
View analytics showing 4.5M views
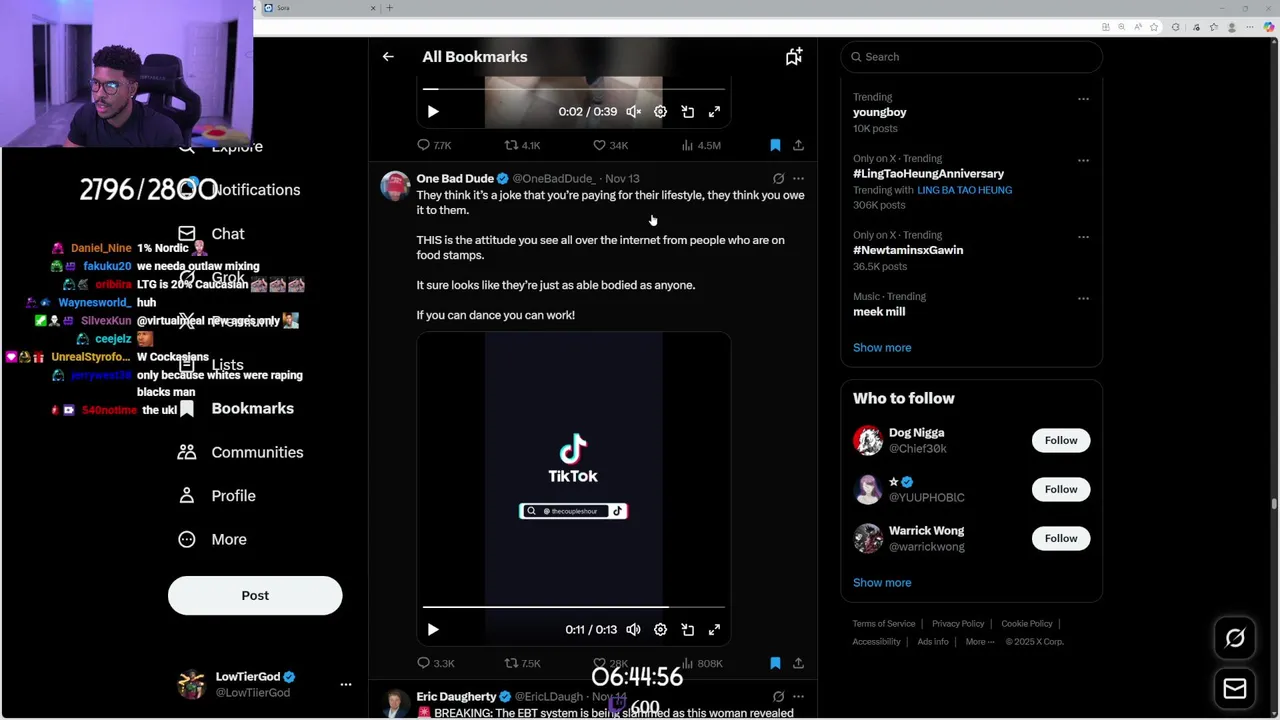pyautogui.click(x=700, y=145)
